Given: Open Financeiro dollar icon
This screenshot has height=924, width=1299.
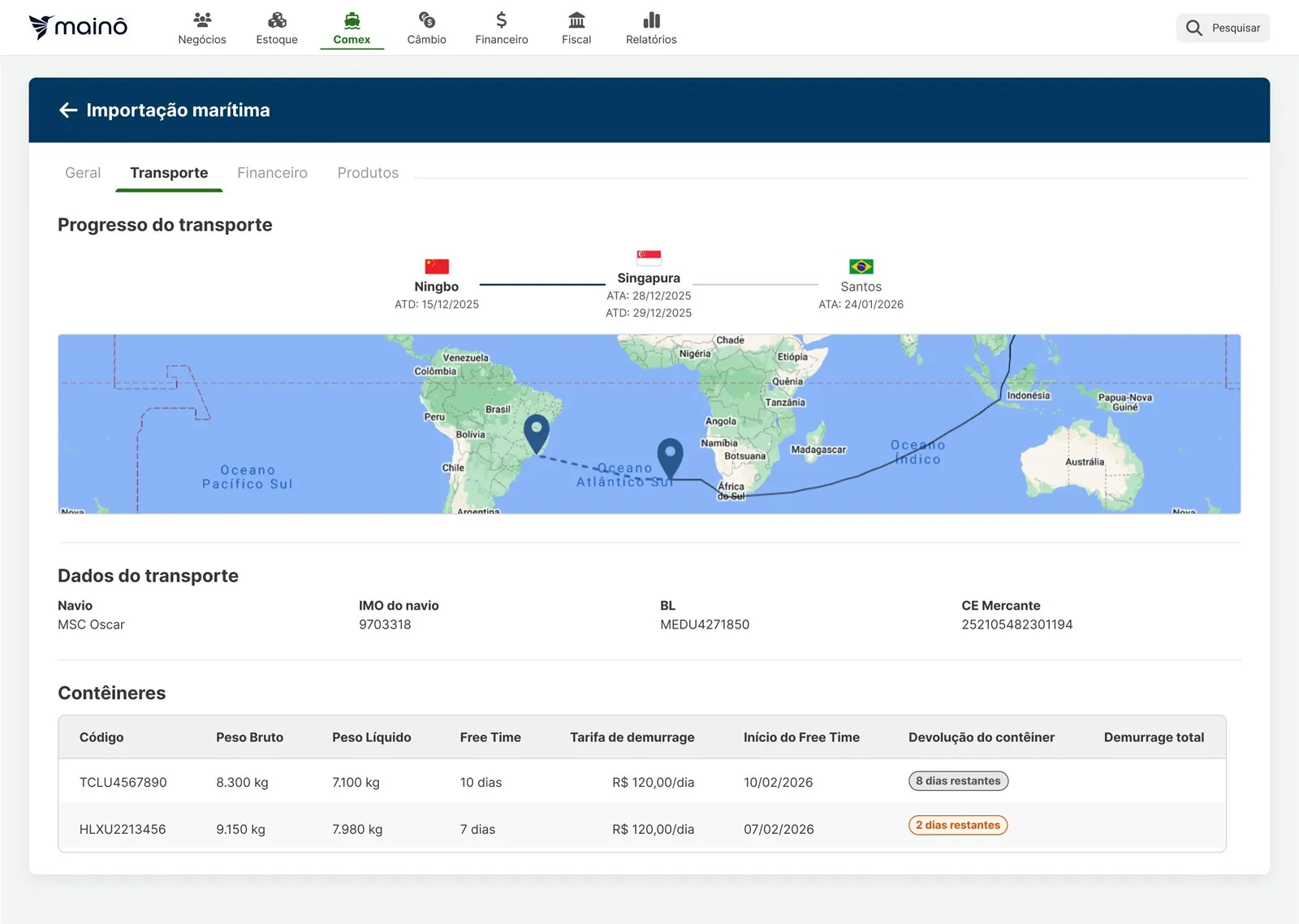Looking at the screenshot, I should 502,19.
